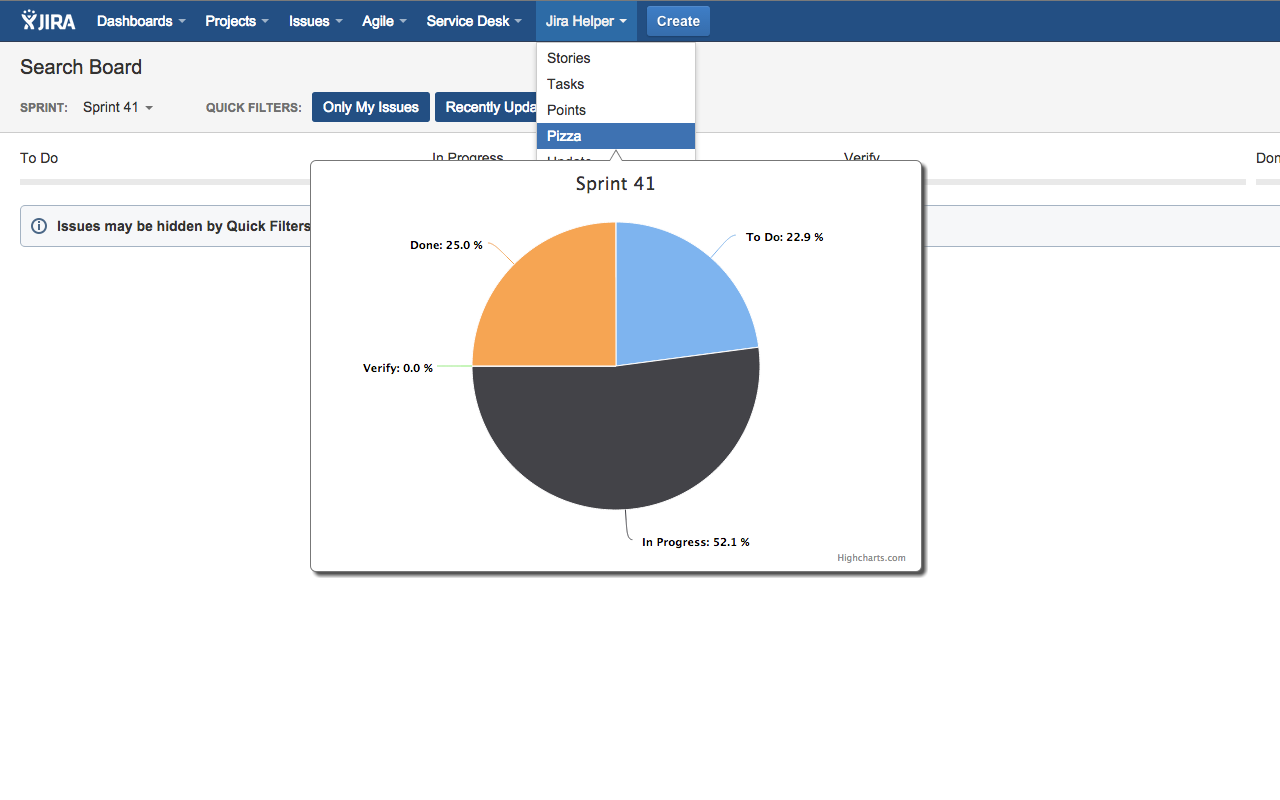
Task: Click the Create button
Action: pos(678,21)
